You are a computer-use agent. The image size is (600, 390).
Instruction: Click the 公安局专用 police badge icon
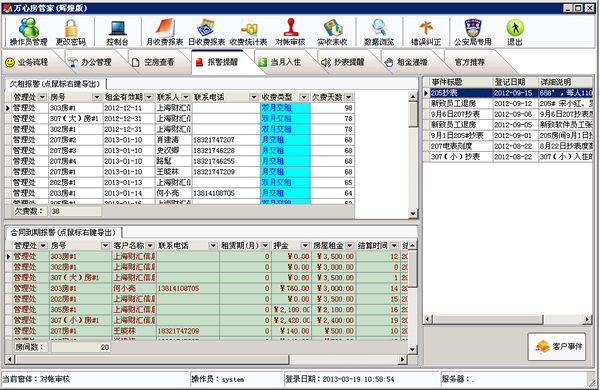473,32
